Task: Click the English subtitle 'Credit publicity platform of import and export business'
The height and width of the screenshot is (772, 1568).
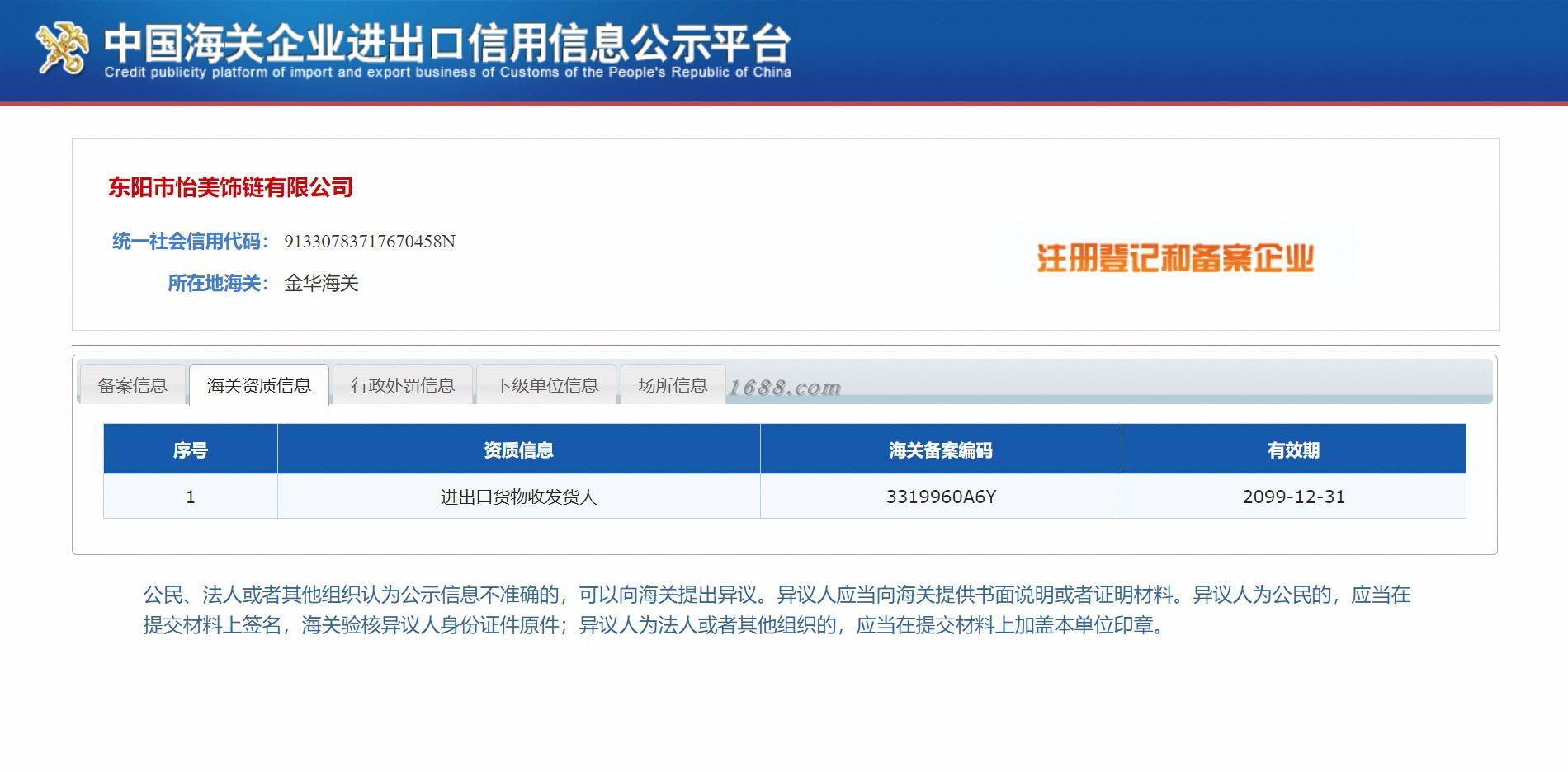Action: 447,73
